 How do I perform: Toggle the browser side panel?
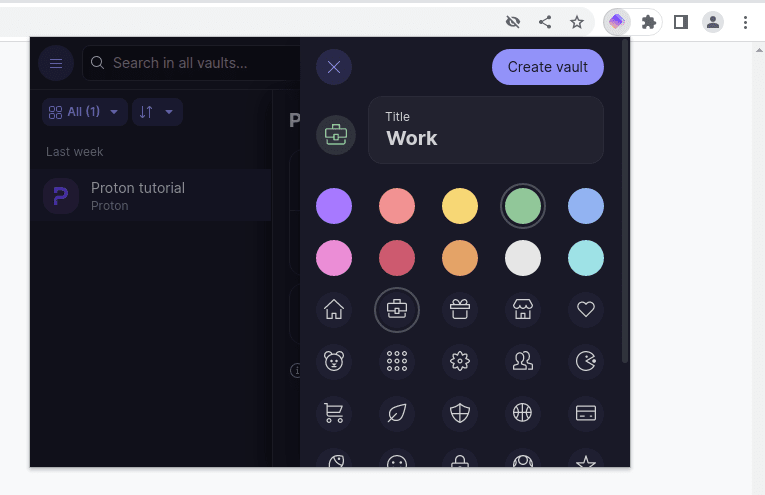[x=681, y=22]
